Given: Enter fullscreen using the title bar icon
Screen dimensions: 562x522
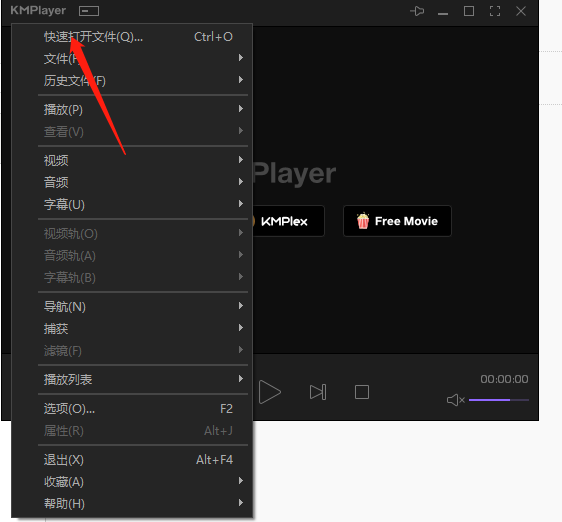Looking at the screenshot, I should [x=495, y=11].
